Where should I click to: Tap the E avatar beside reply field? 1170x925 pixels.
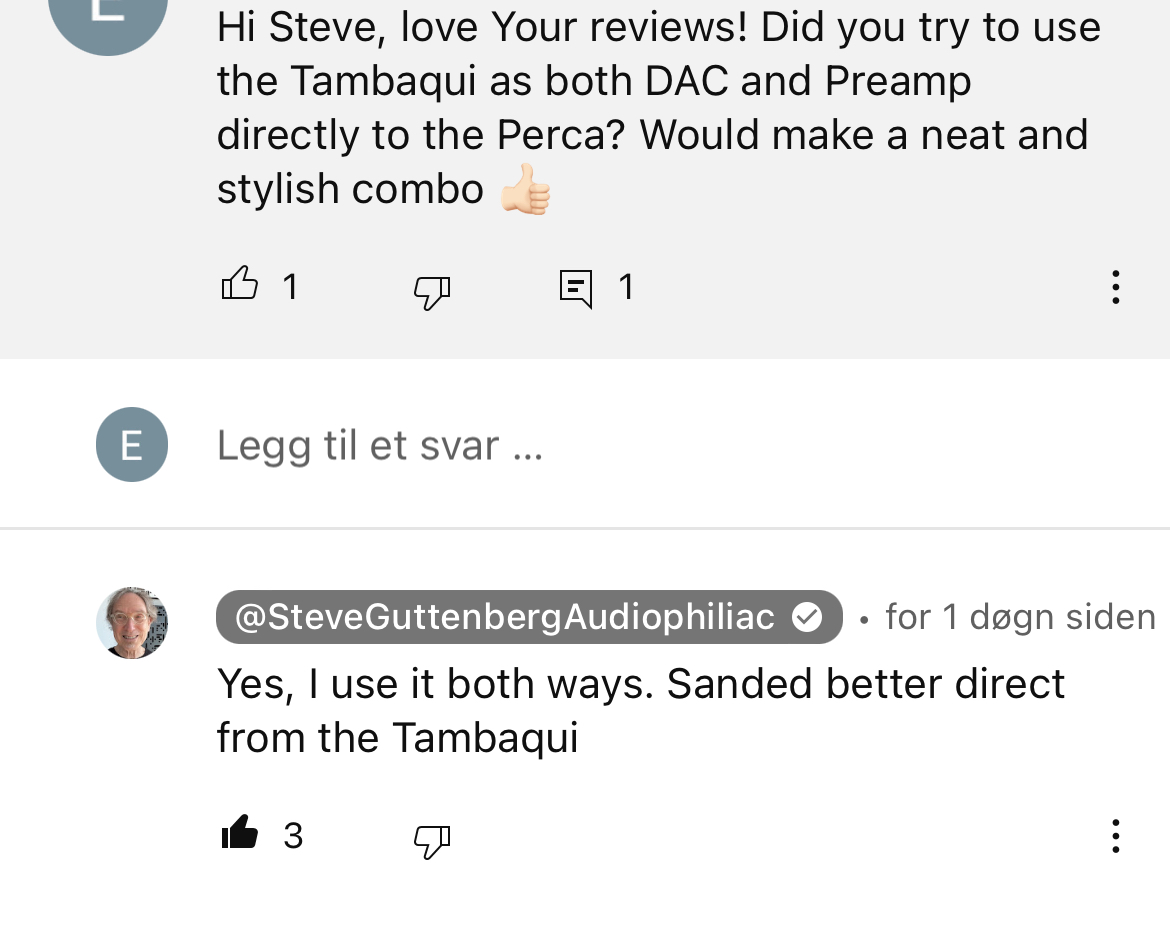tap(132, 445)
